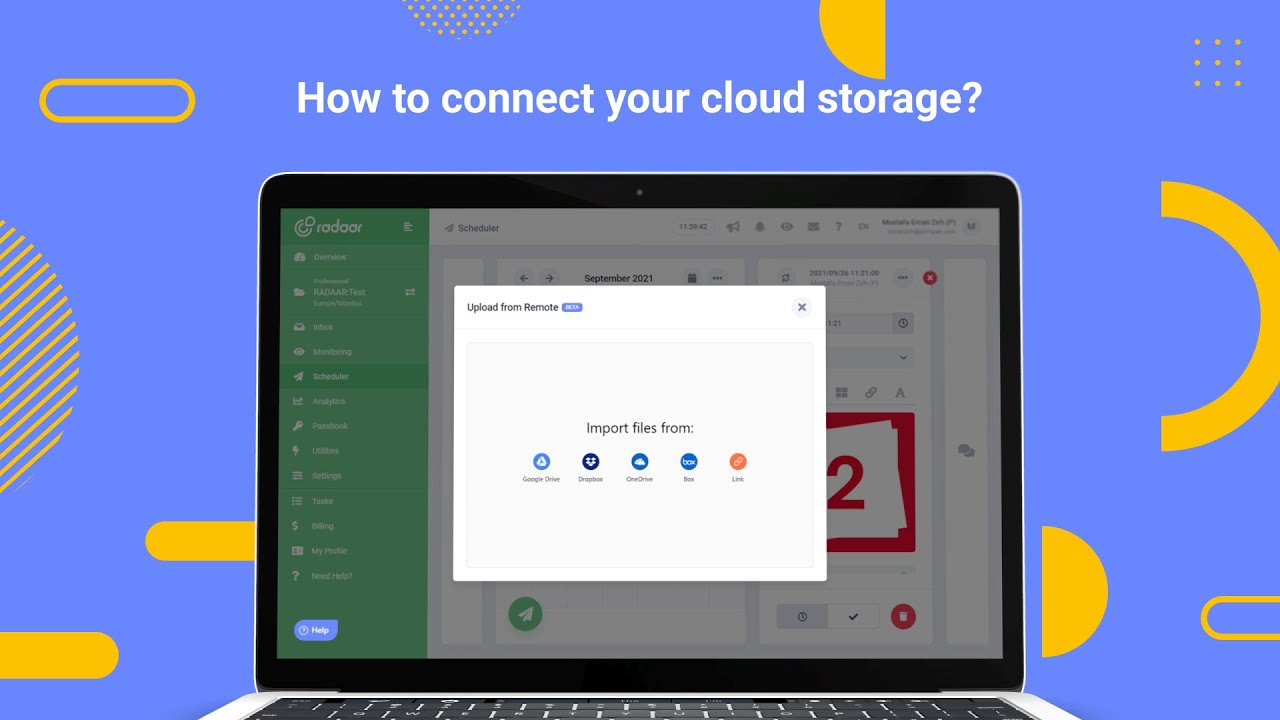
Task: Open the Inbox section
Action: pyautogui.click(x=322, y=327)
